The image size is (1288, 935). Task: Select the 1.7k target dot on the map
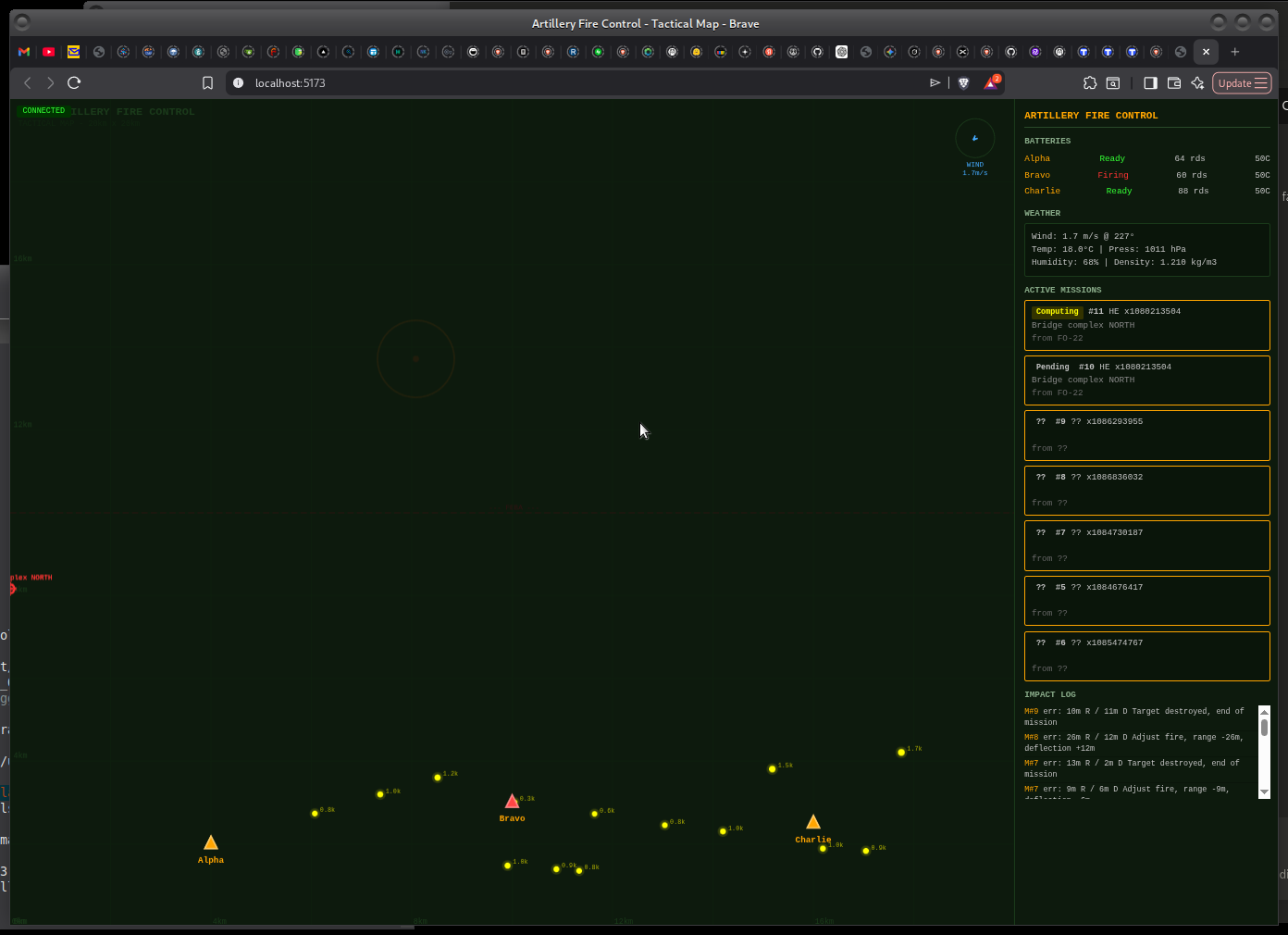pyautogui.click(x=900, y=751)
